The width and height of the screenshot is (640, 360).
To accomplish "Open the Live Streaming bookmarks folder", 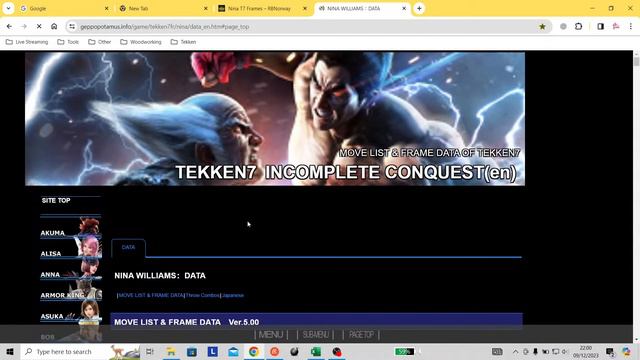I will tap(27, 42).
